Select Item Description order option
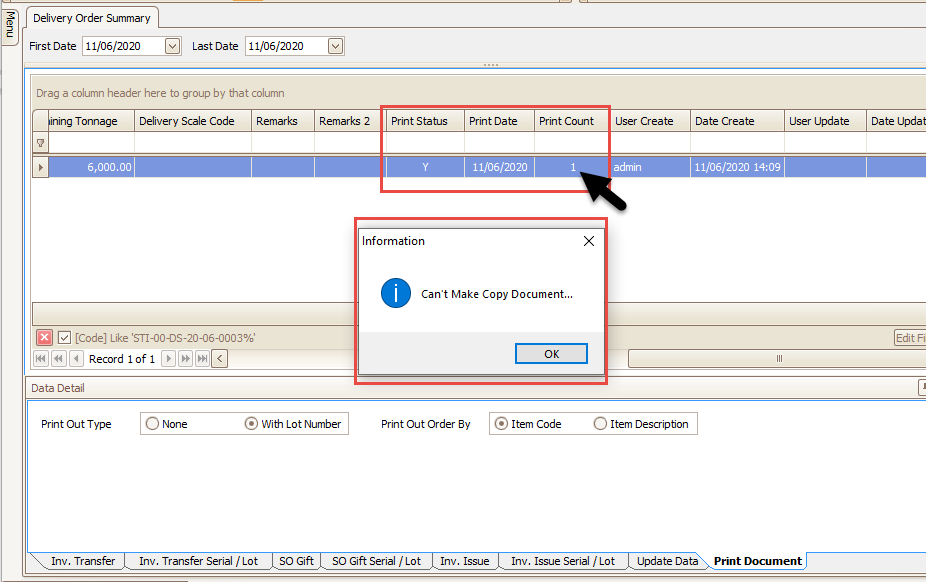926x582 pixels. pos(641,424)
